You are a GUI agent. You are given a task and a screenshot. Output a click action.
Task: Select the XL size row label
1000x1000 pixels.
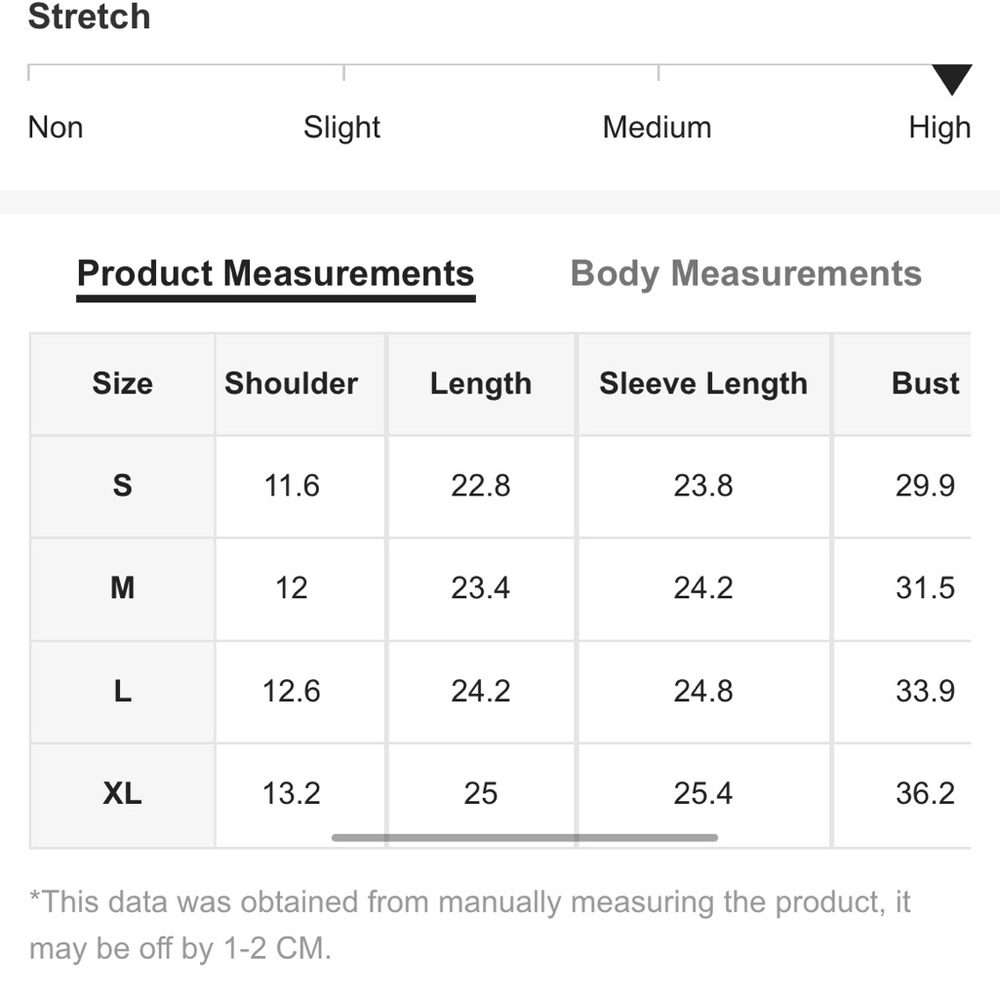point(122,794)
